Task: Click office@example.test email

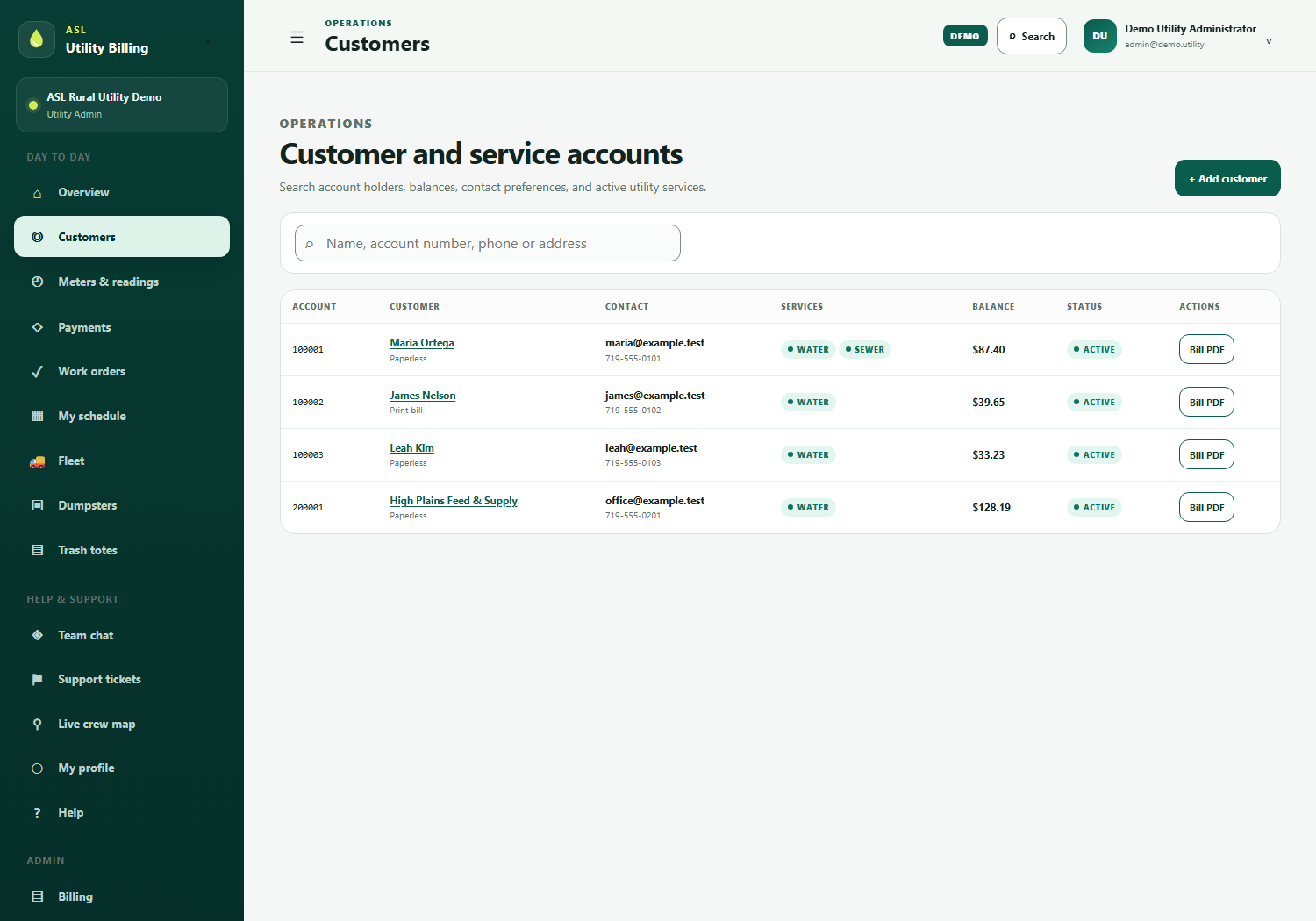Action: 654,501
